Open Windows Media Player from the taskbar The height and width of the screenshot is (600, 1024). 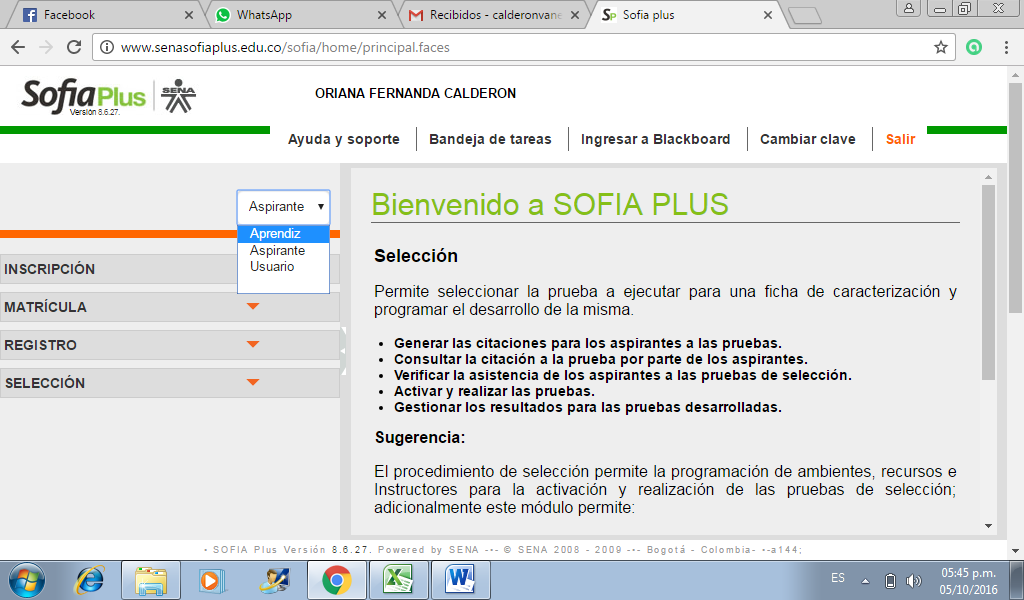[212, 579]
